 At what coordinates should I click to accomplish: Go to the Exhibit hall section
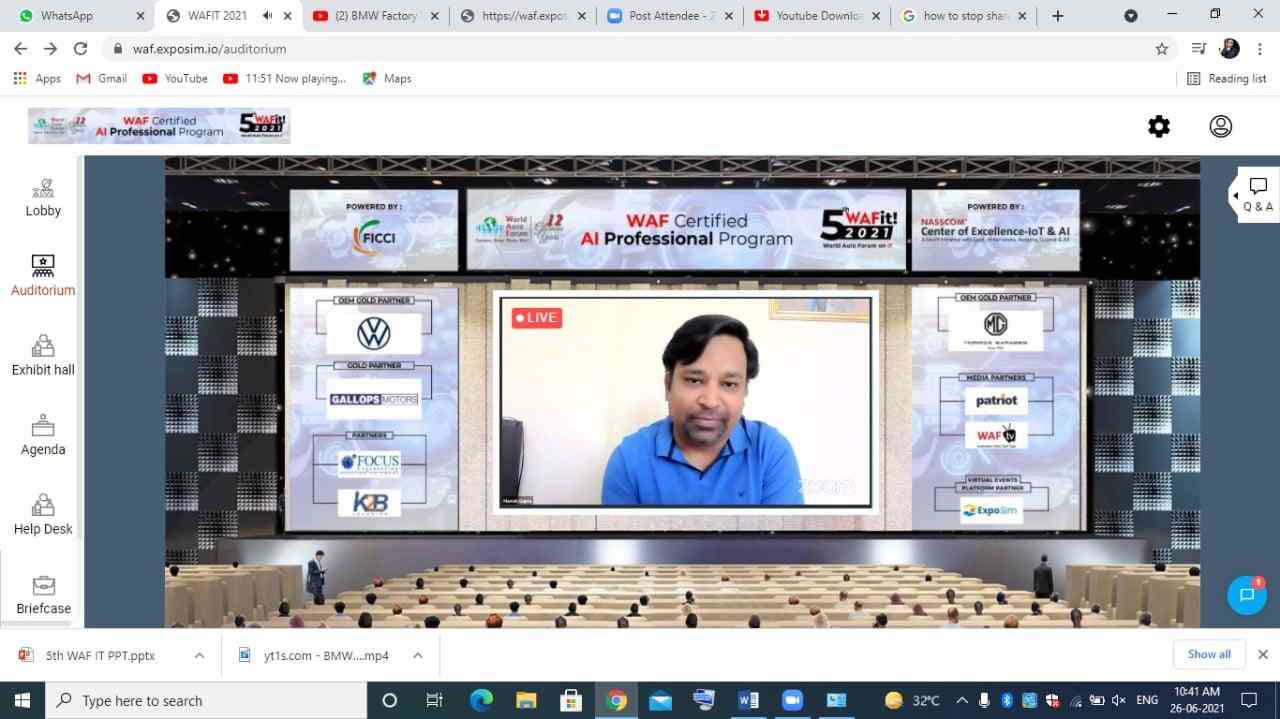(43, 356)
